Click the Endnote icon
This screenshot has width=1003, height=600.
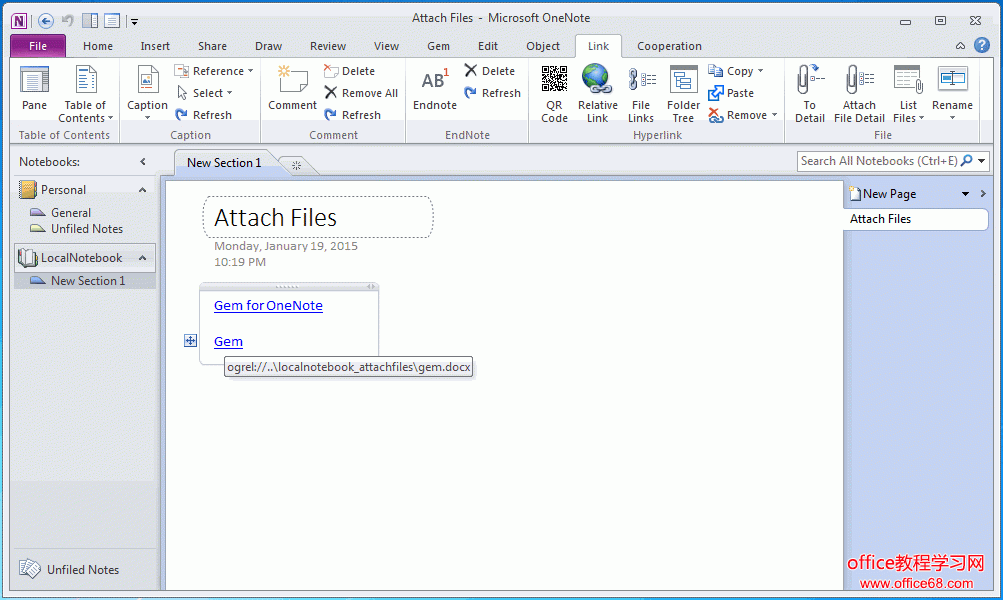[x=435, y=80]
